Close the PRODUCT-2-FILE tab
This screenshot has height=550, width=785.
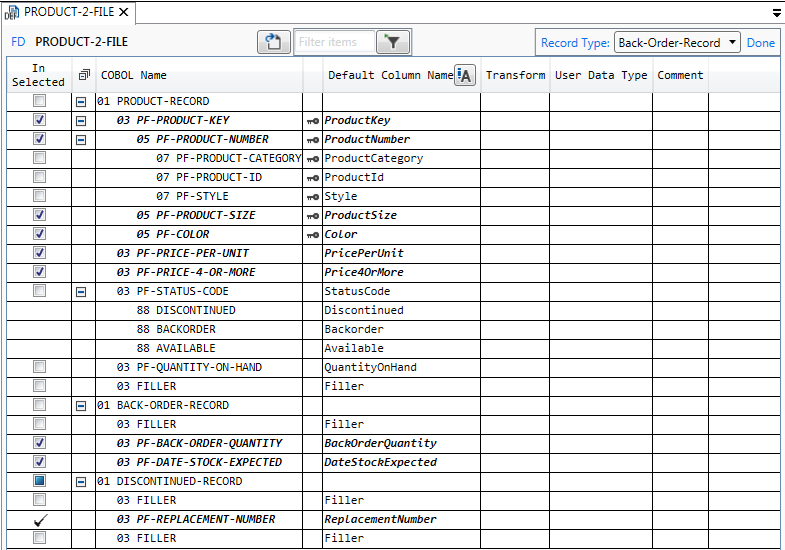tap(123, 12)
